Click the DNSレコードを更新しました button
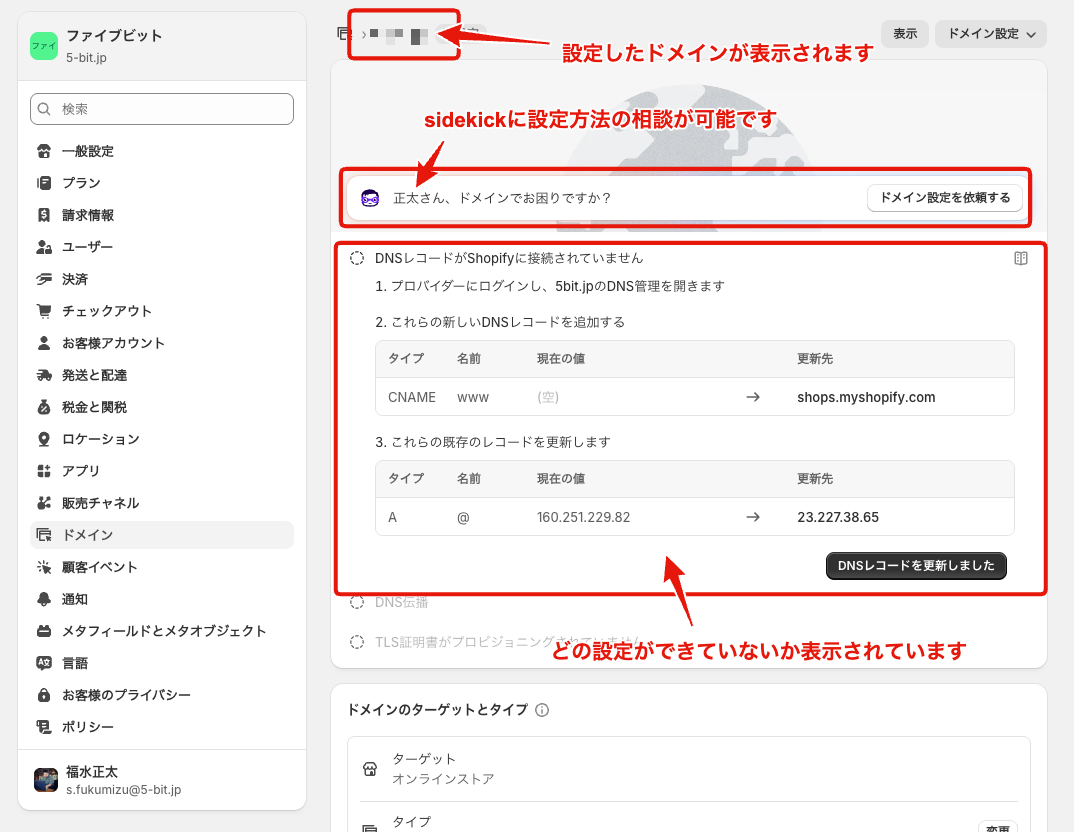 [x=915, y=566]
